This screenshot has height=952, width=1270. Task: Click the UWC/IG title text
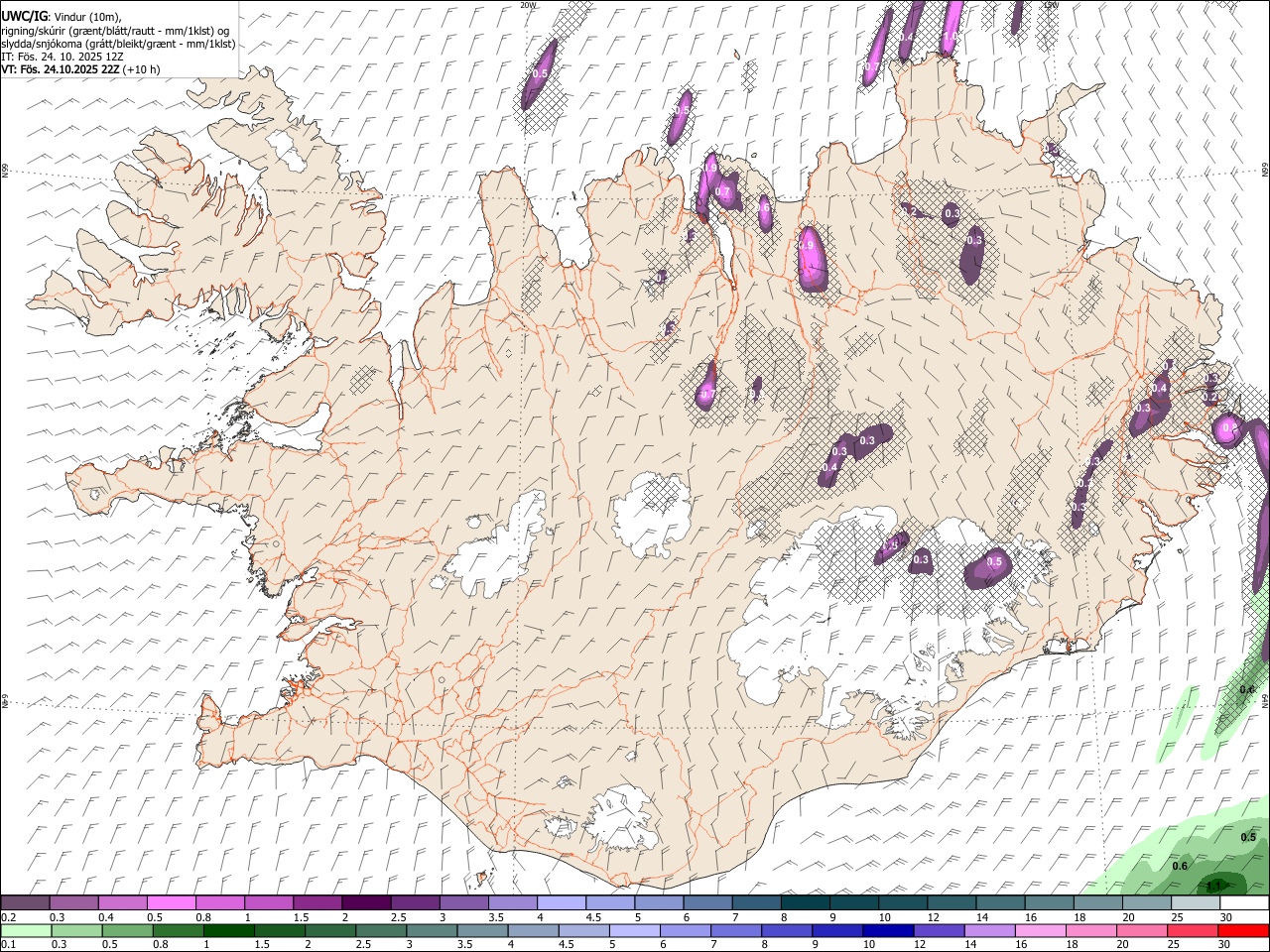tap(25, 16)
